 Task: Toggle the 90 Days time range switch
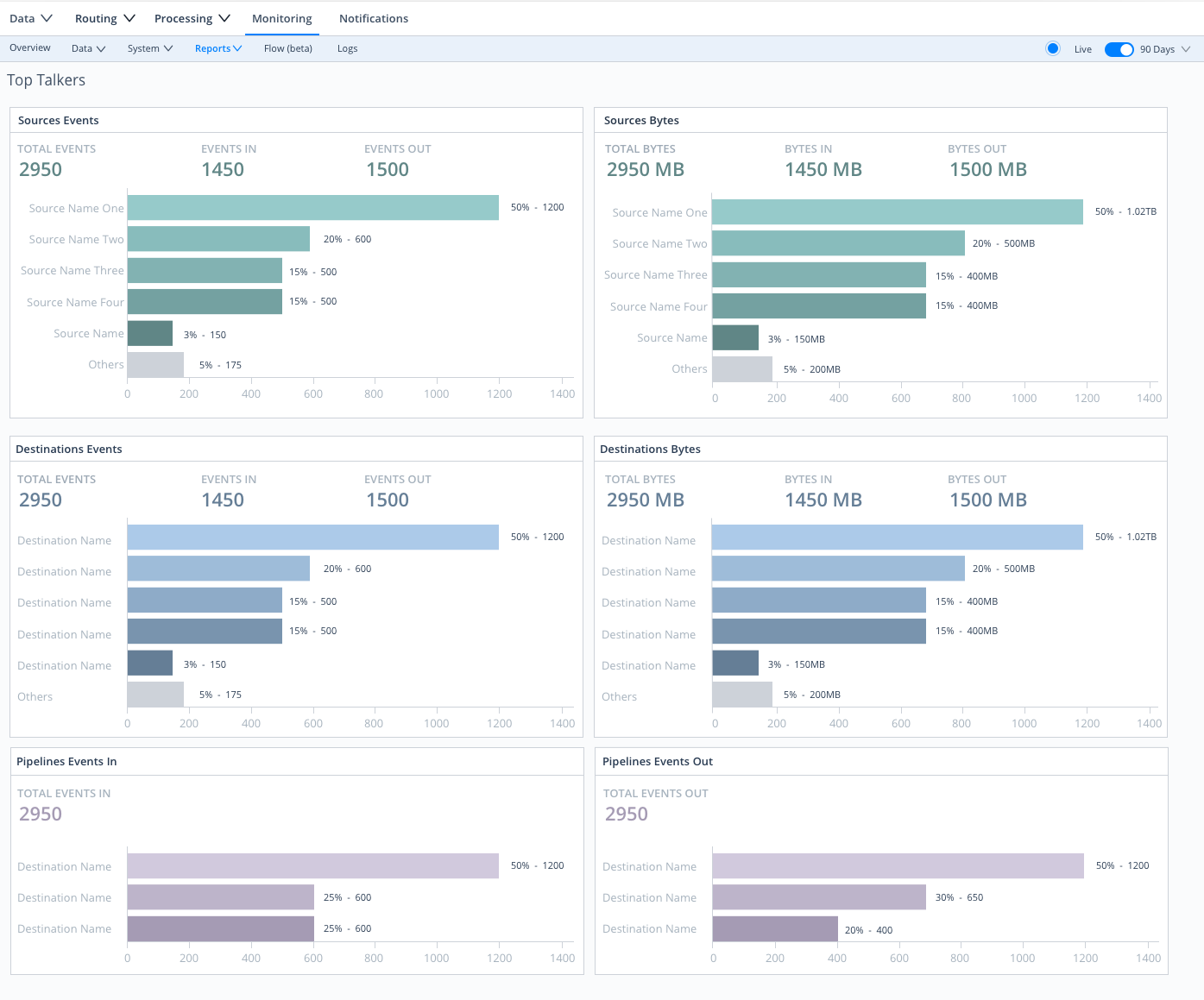click(x=1119, y=49)
